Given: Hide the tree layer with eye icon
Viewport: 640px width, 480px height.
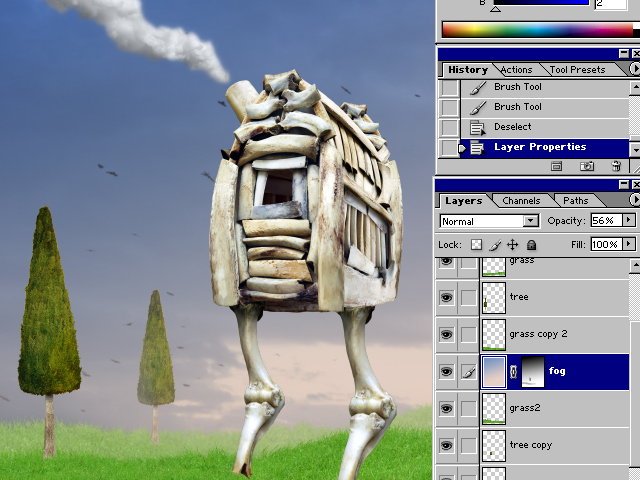Looking at the screenshot, I should [x=447, y=297].
